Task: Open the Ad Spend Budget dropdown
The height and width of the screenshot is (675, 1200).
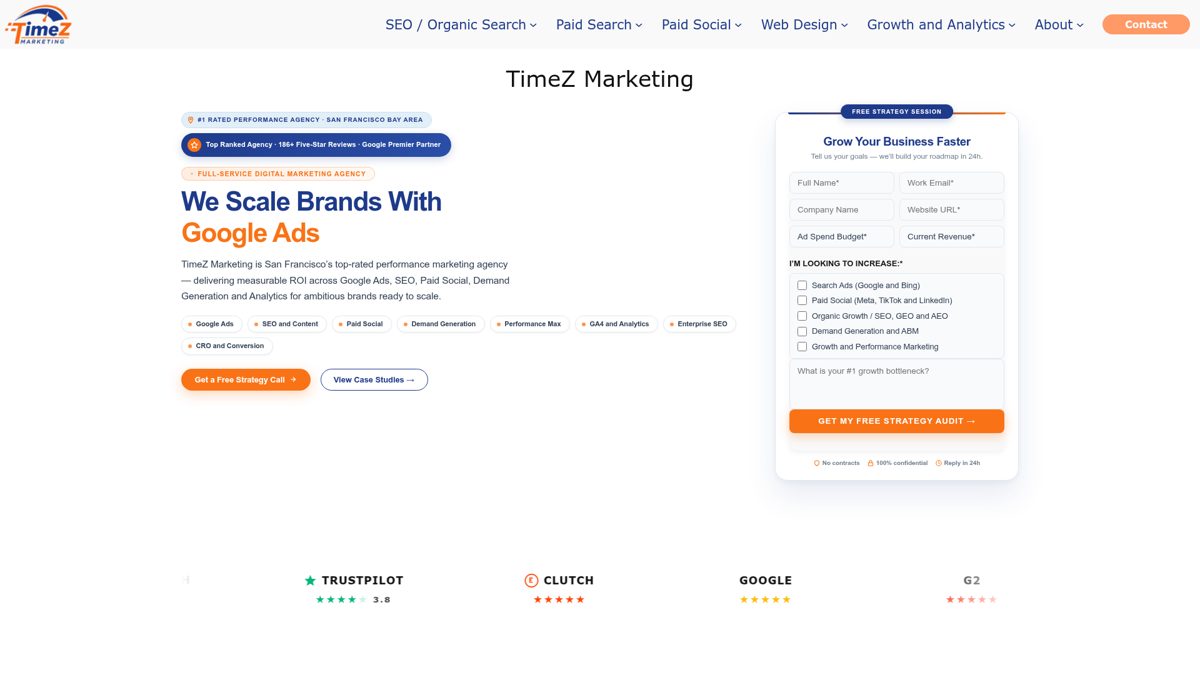Action: pos(842,237)
